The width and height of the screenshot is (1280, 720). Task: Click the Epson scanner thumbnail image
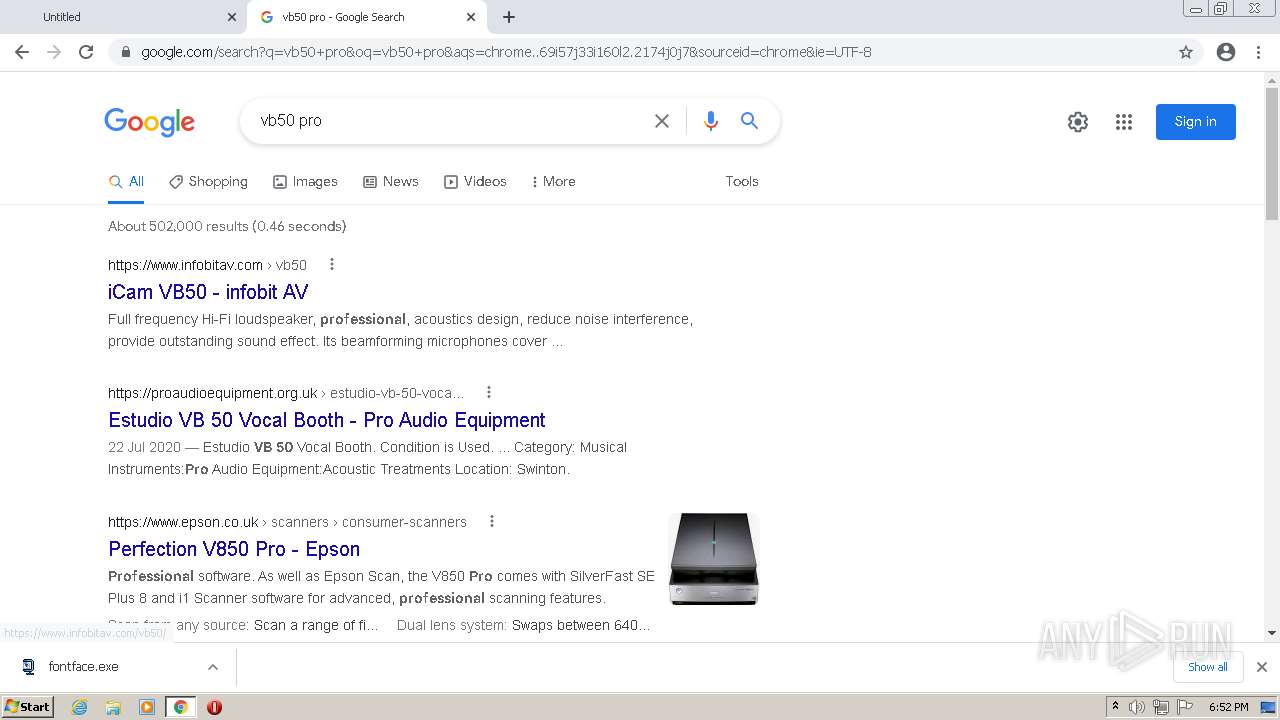(714, 559)
